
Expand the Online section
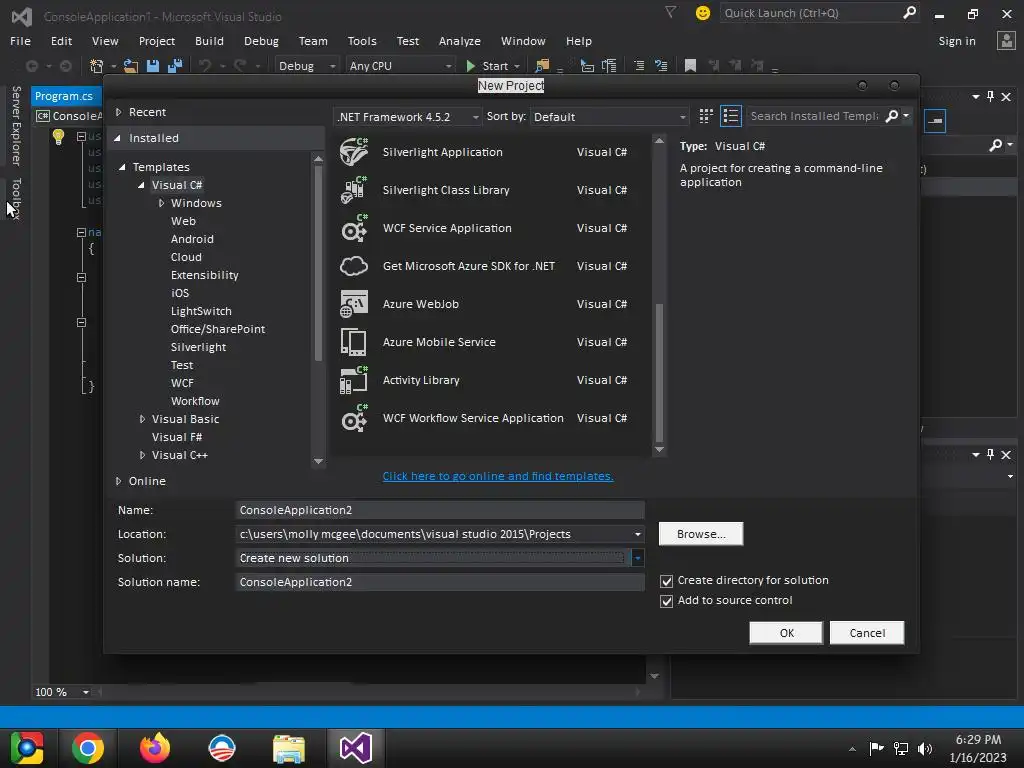[x=118, y=481]
